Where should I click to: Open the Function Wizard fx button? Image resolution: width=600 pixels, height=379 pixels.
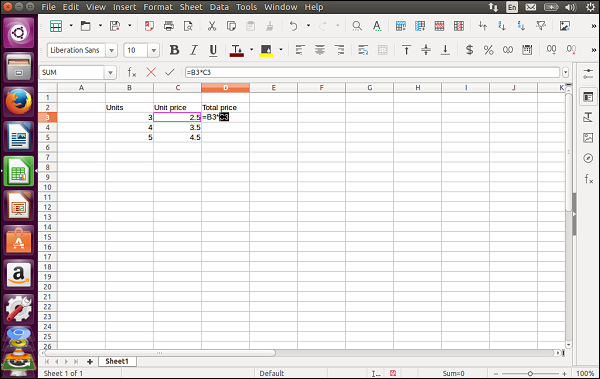pos(132,72)
